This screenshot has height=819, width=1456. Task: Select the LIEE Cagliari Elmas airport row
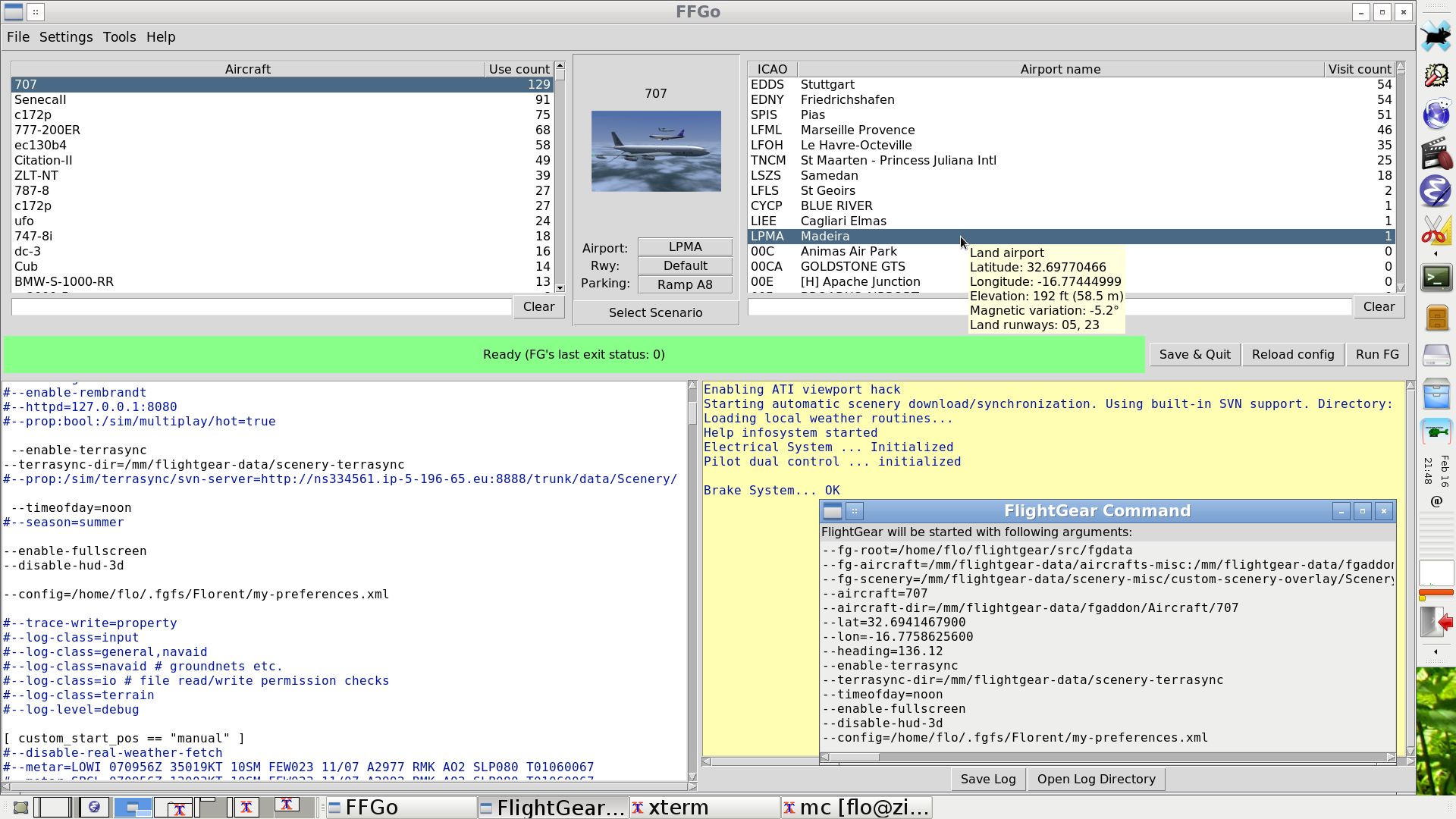[1072, 221]
